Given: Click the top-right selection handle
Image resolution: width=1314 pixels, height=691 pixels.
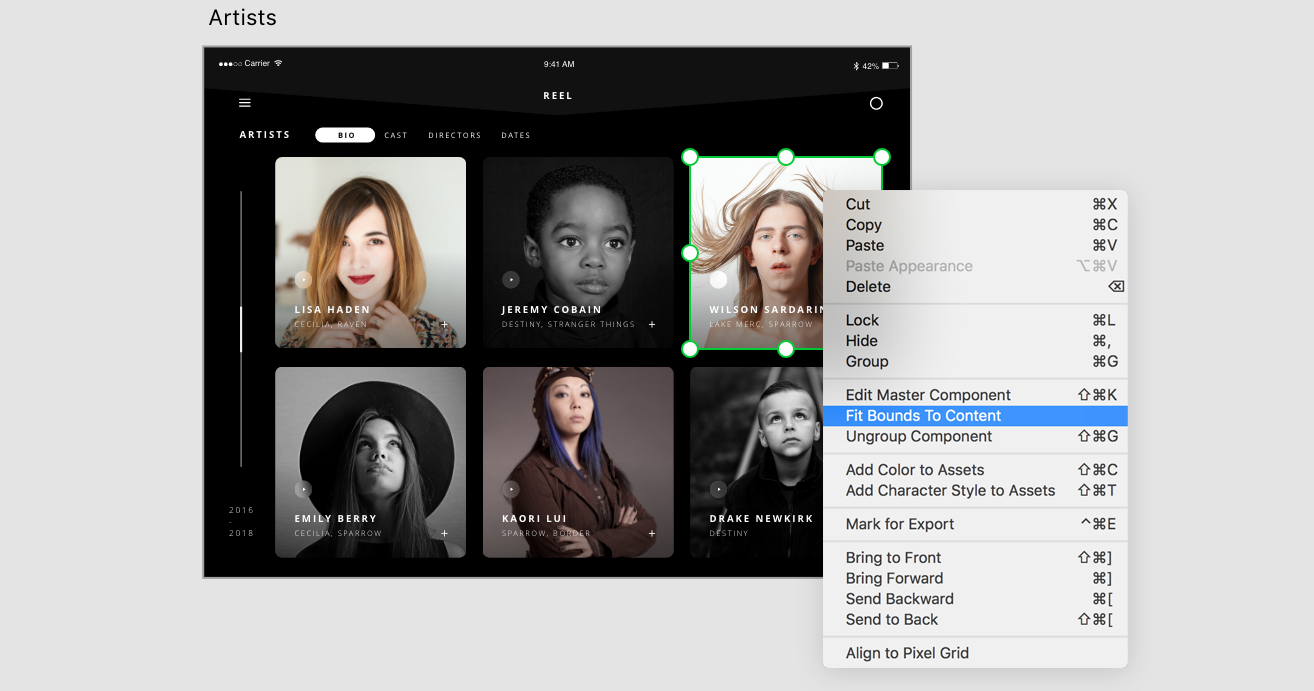Looking at the screenshot, I should (882, 157).
